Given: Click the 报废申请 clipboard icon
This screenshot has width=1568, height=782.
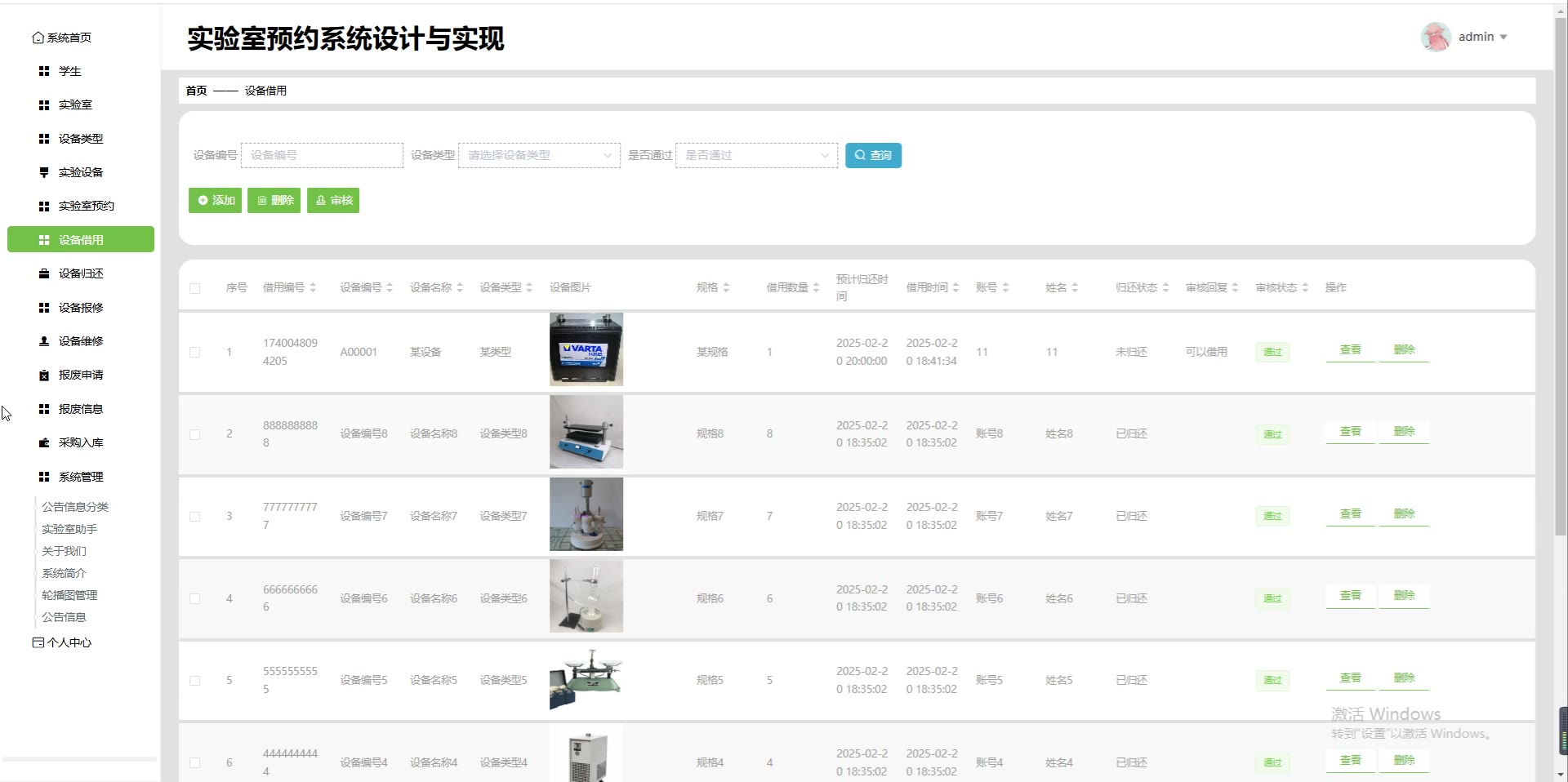Looking at the screenshot, I should click(44, 375).
